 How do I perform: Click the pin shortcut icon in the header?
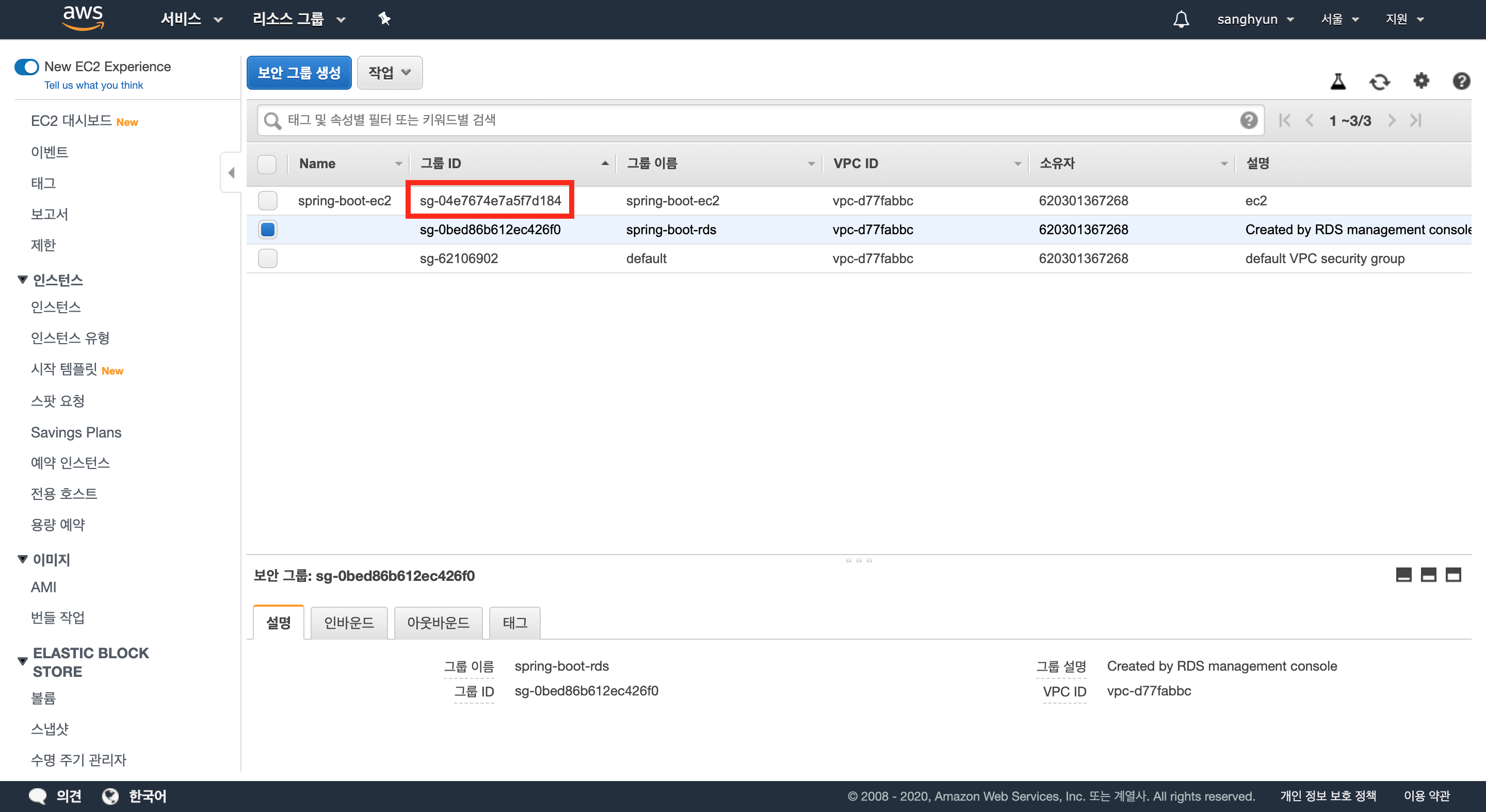[x=384, y=19]
